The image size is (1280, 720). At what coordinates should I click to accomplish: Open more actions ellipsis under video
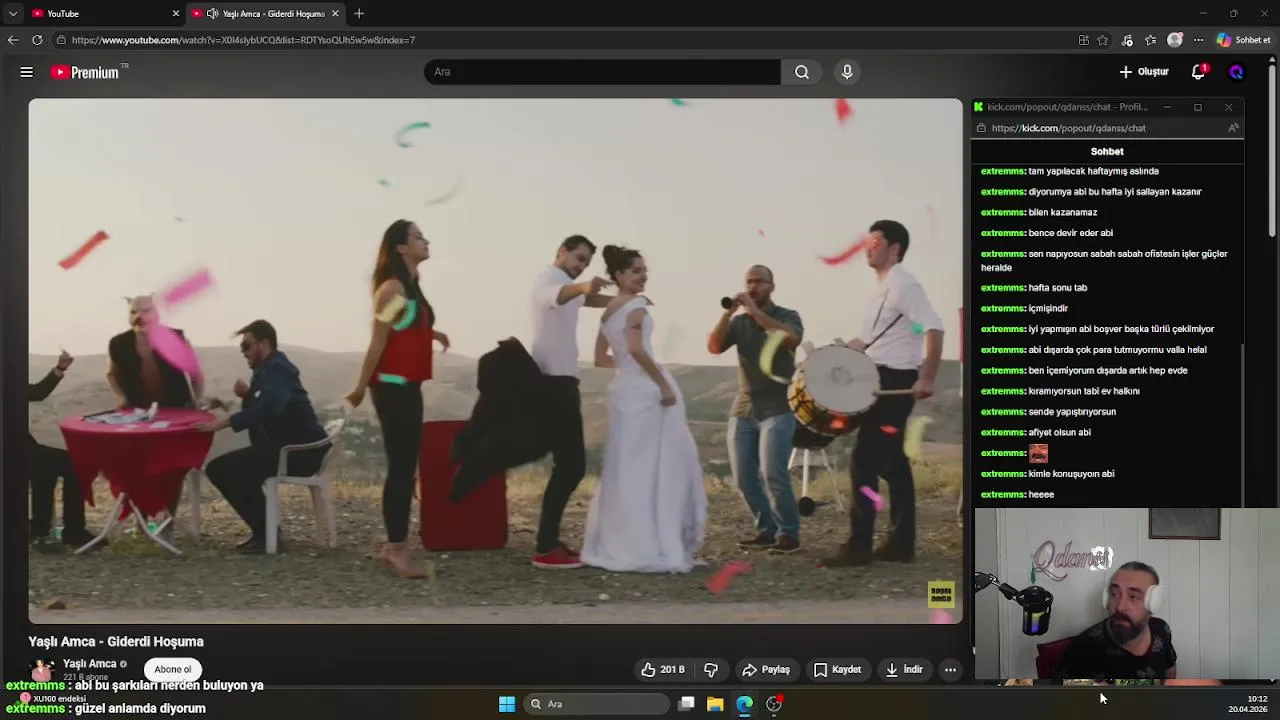tap(951, 670)
